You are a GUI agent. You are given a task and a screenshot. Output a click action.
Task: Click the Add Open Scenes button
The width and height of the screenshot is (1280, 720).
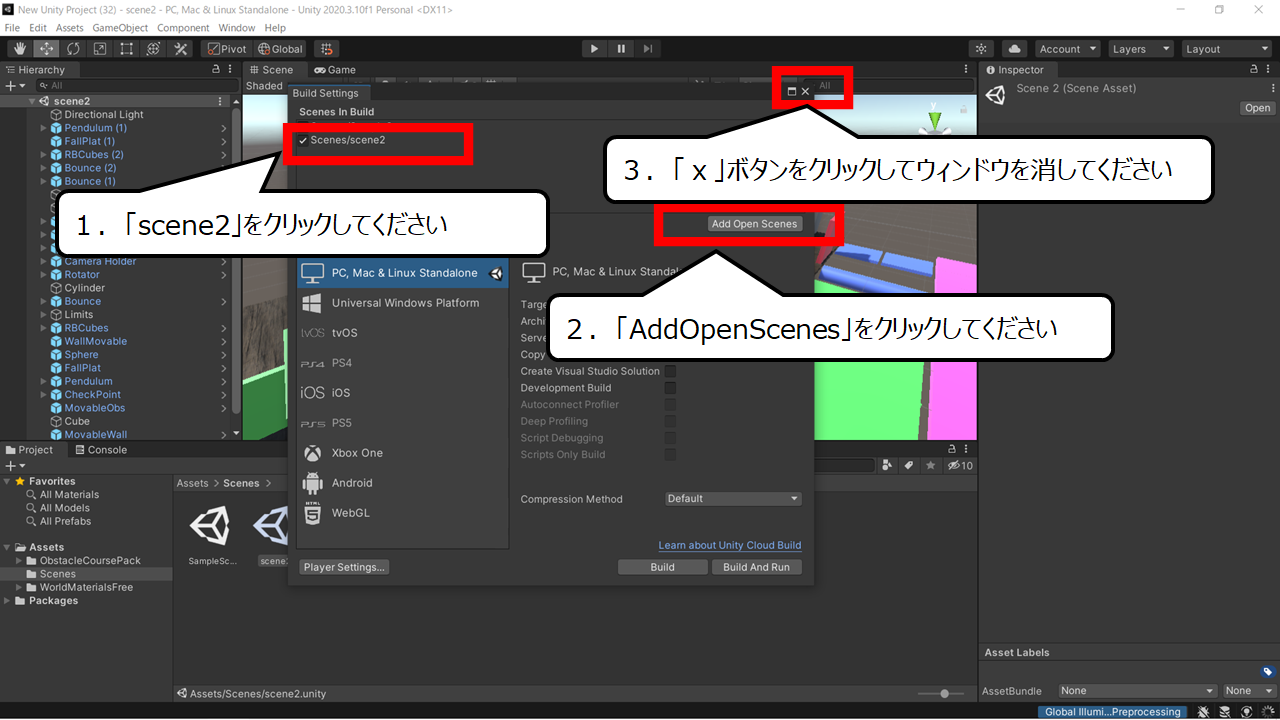coord(754,224)
